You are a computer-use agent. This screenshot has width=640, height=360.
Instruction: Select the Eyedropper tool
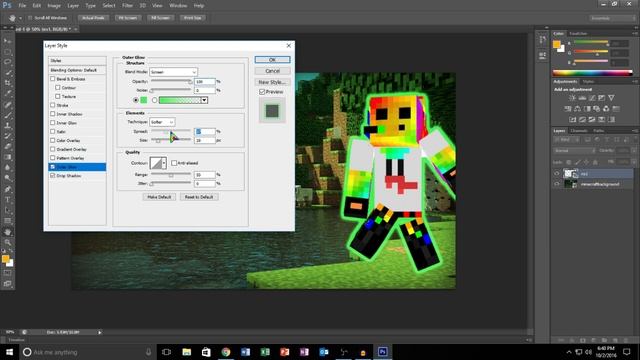point(8,93)
